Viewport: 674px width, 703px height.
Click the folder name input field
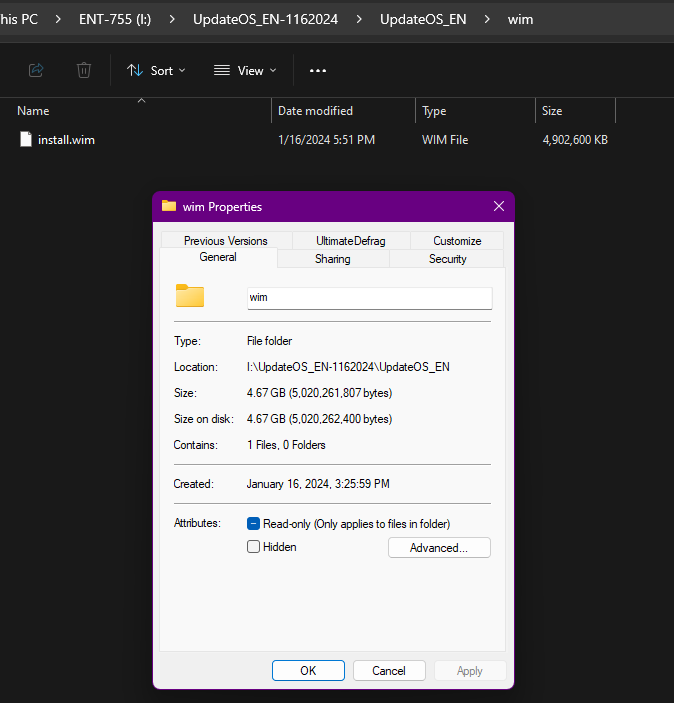point(370,298)
